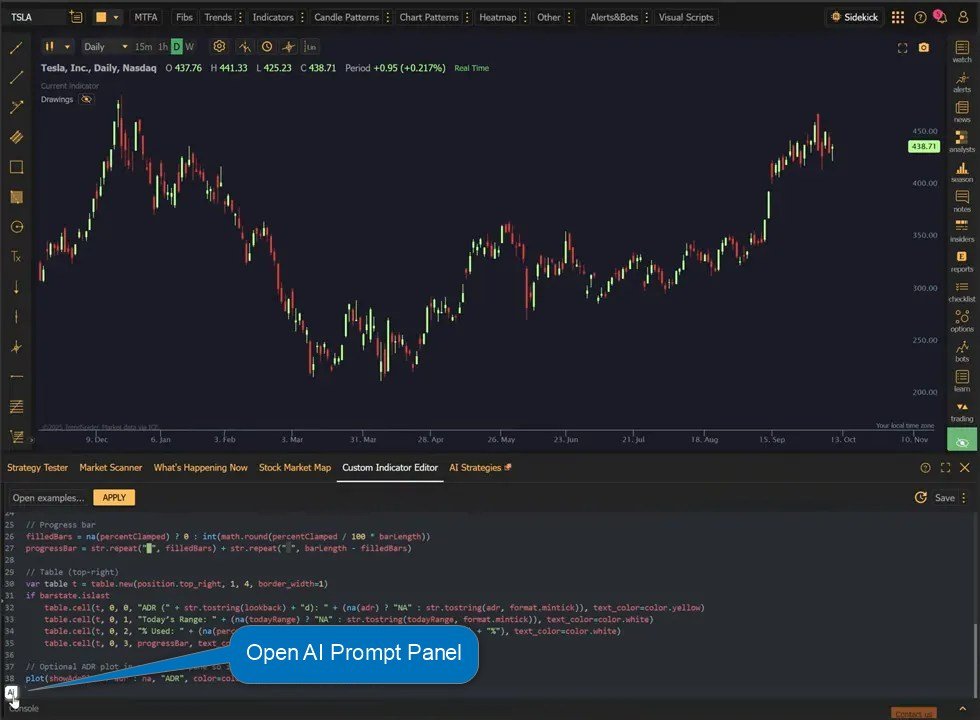Switch to W weekly timeframe
This screenshot has width=980, height=720.
[189, 47]
